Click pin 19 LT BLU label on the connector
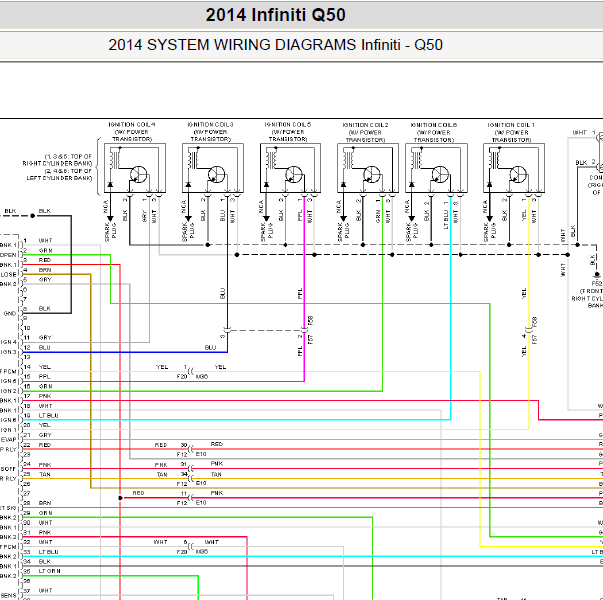Viewport: 603px width, 600px height. [x=48, y=416]
